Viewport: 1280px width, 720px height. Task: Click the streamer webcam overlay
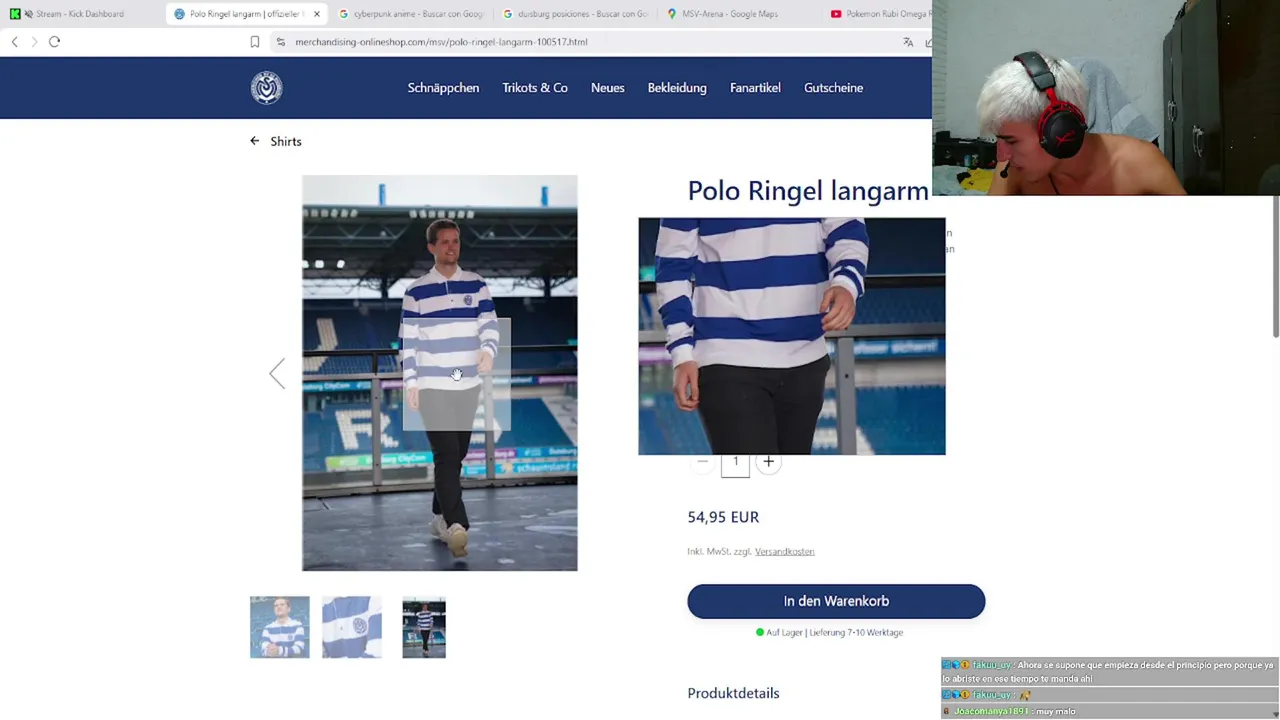point(1106,98)
